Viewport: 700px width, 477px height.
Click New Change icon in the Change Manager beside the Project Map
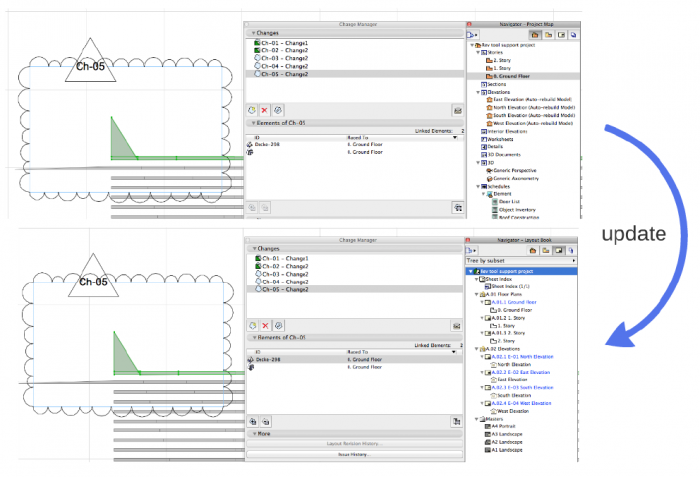(x=252, y=110)
